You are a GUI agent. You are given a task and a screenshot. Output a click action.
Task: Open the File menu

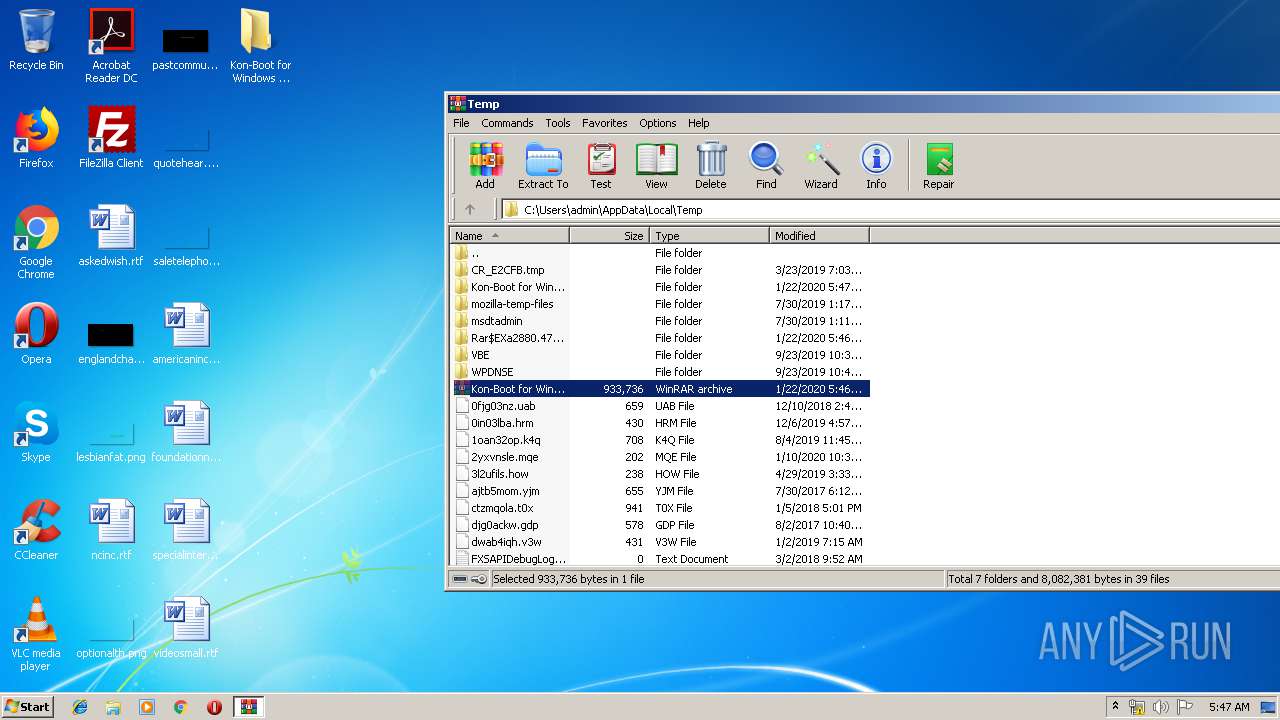(461, 123)
